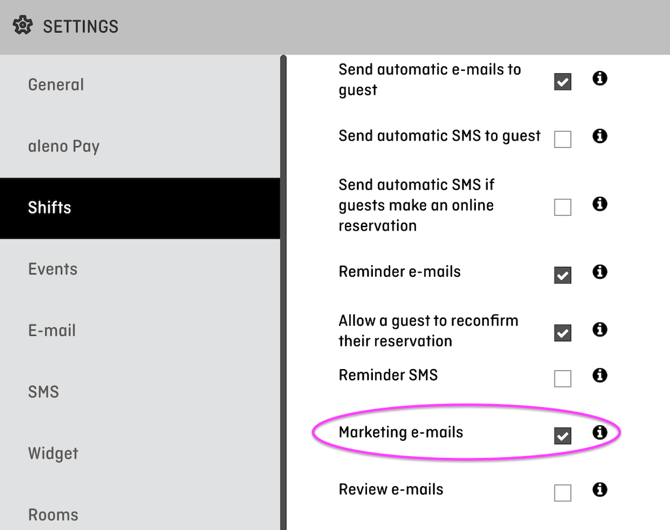Click the Send automatic SMS to guest label
The height and width of the screenshot is (530, 670).
[439, 136]
